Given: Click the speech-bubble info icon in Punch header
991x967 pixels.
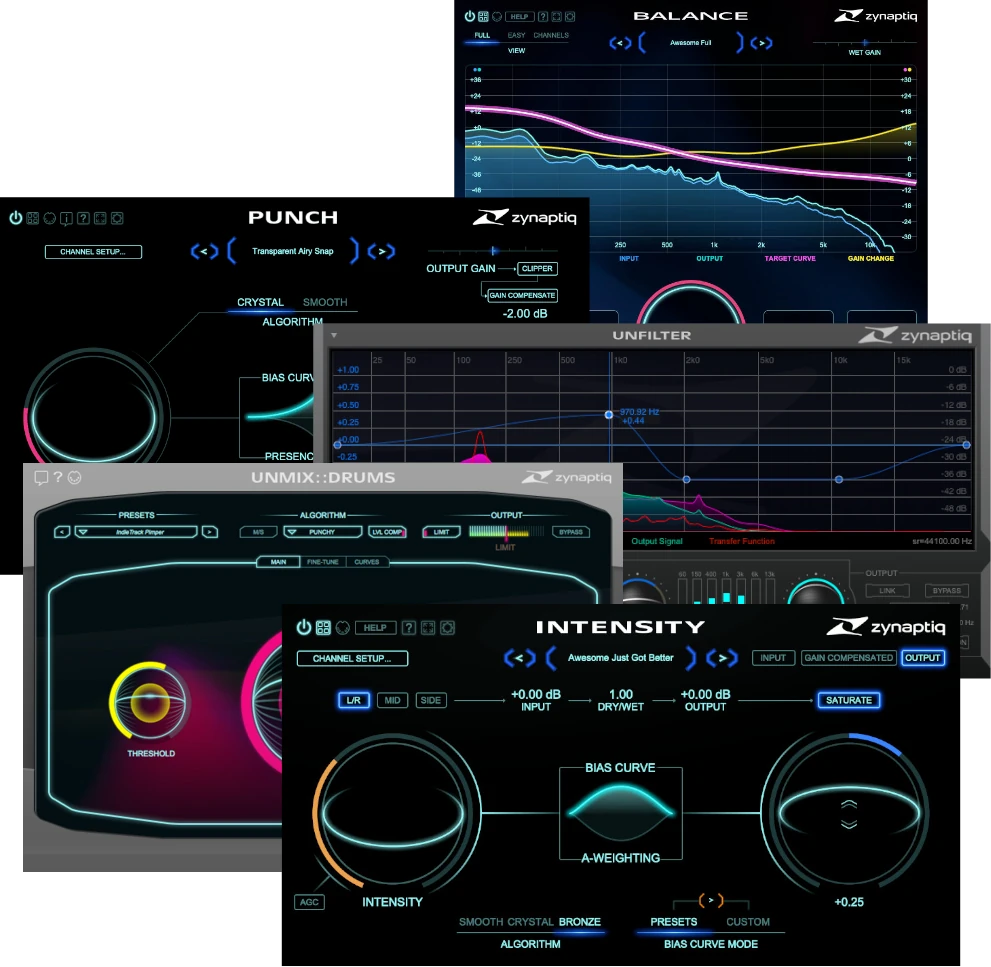Looking at the screenshot, I should (x=66, y=218).
